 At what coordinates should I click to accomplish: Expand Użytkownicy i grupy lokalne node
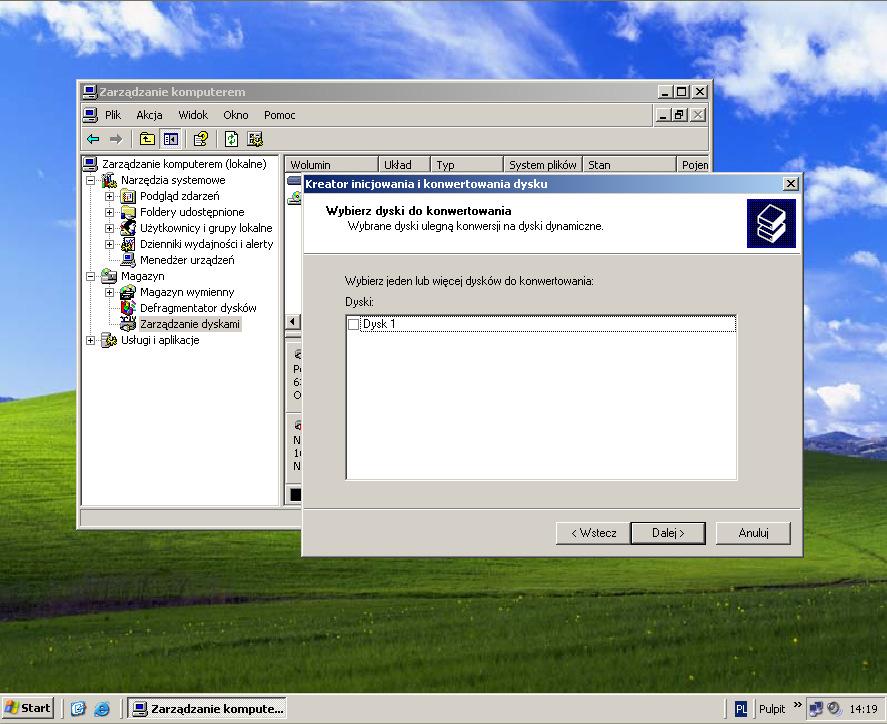pos(110,228)
